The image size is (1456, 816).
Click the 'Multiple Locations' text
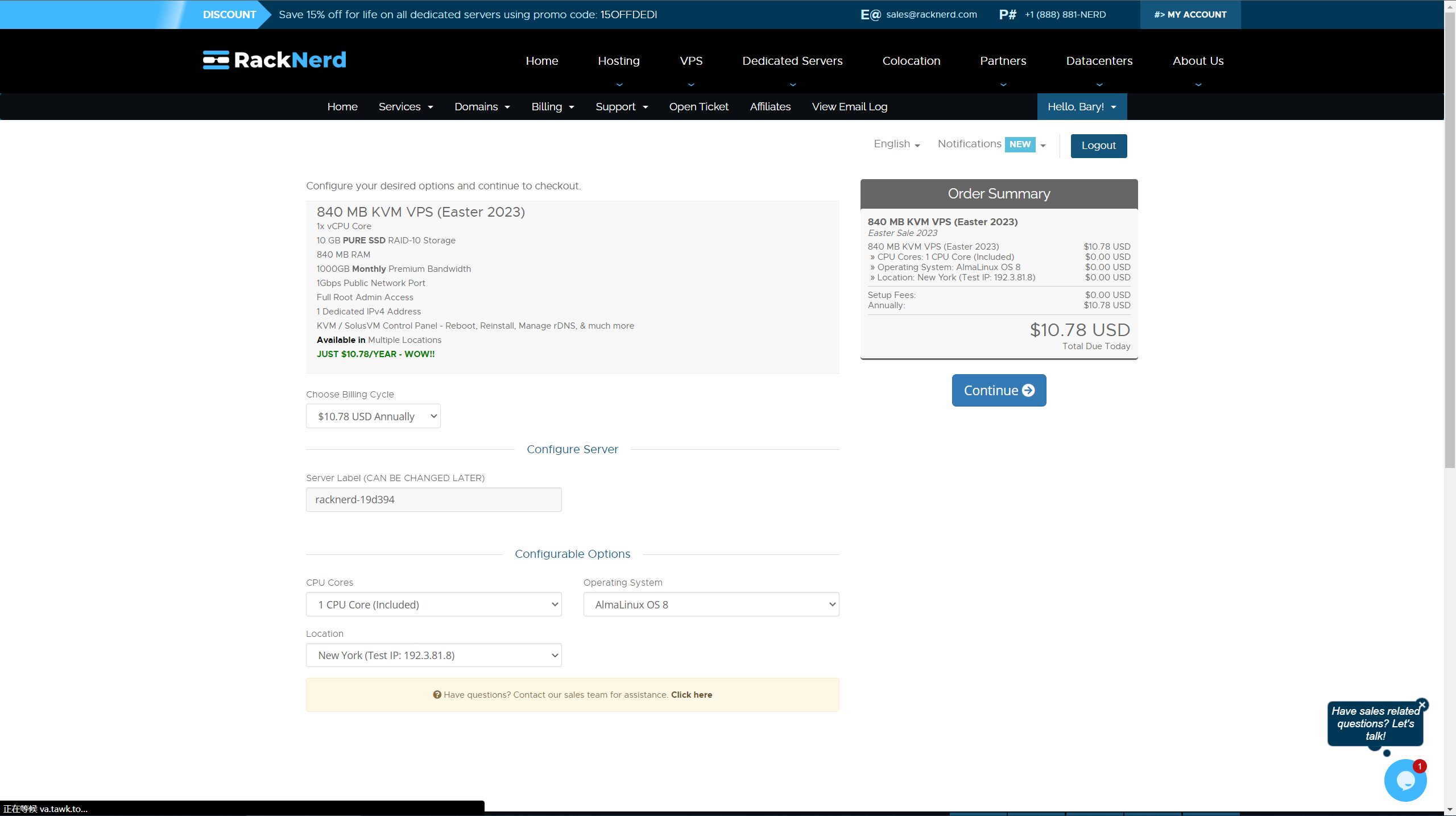(404, 339)
